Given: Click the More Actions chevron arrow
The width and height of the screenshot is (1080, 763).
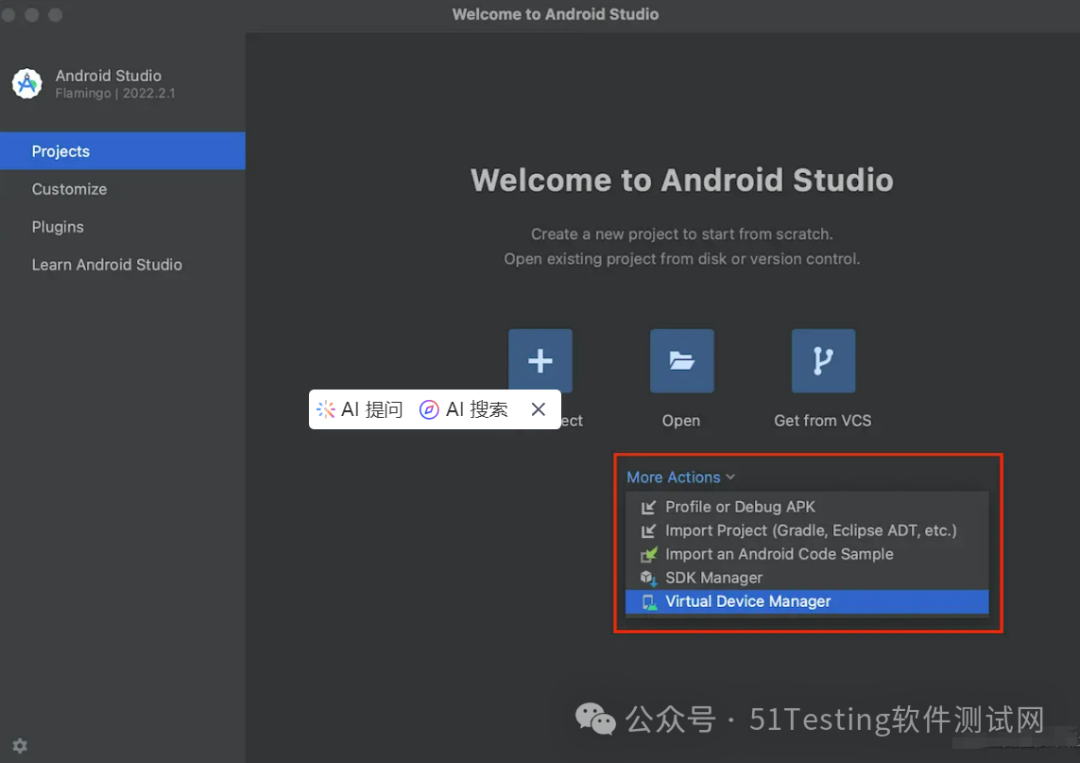Looking at the screenshot, I should pos(730,477).
